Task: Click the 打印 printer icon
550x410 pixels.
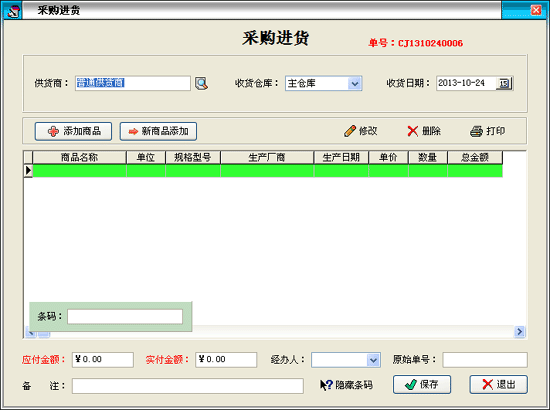Action: click(476, 131)
